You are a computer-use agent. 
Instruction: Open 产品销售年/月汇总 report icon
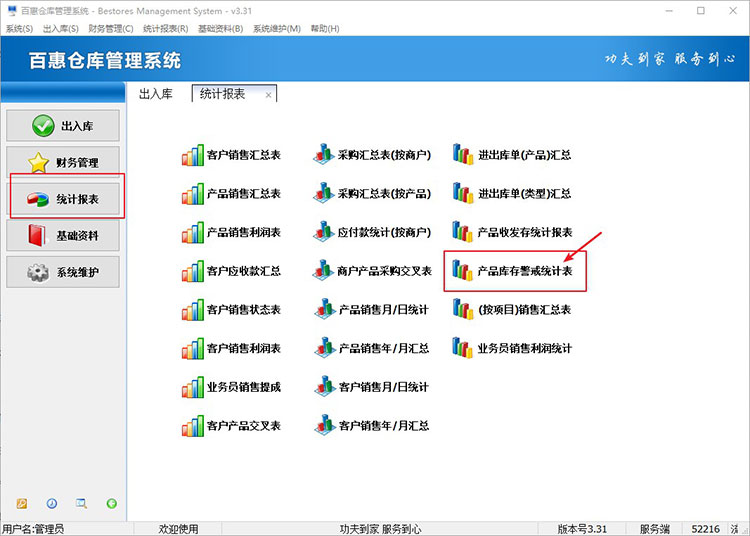[324, 348]
